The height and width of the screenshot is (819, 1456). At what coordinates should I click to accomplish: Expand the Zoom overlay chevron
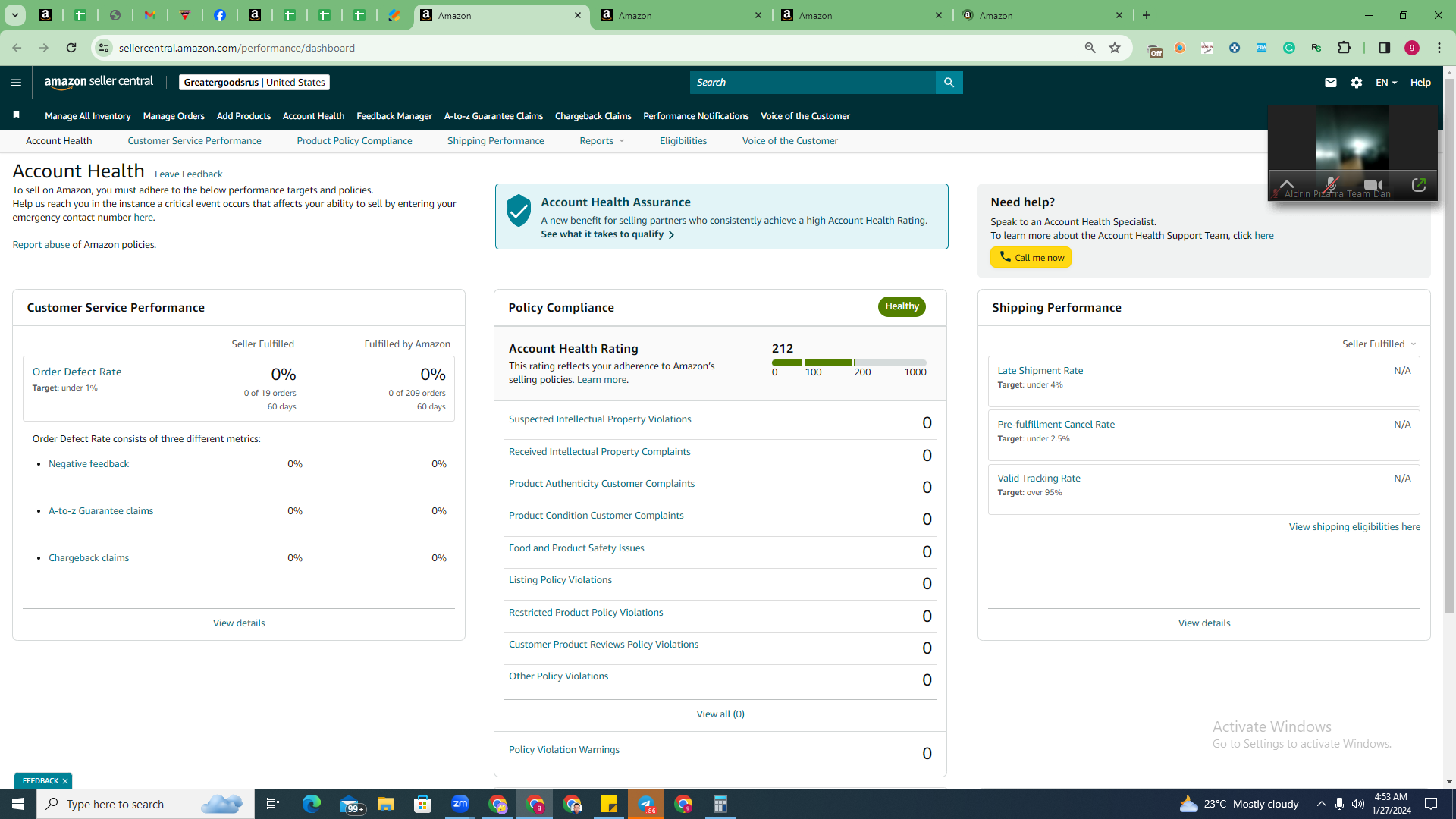pos(1287,185)
